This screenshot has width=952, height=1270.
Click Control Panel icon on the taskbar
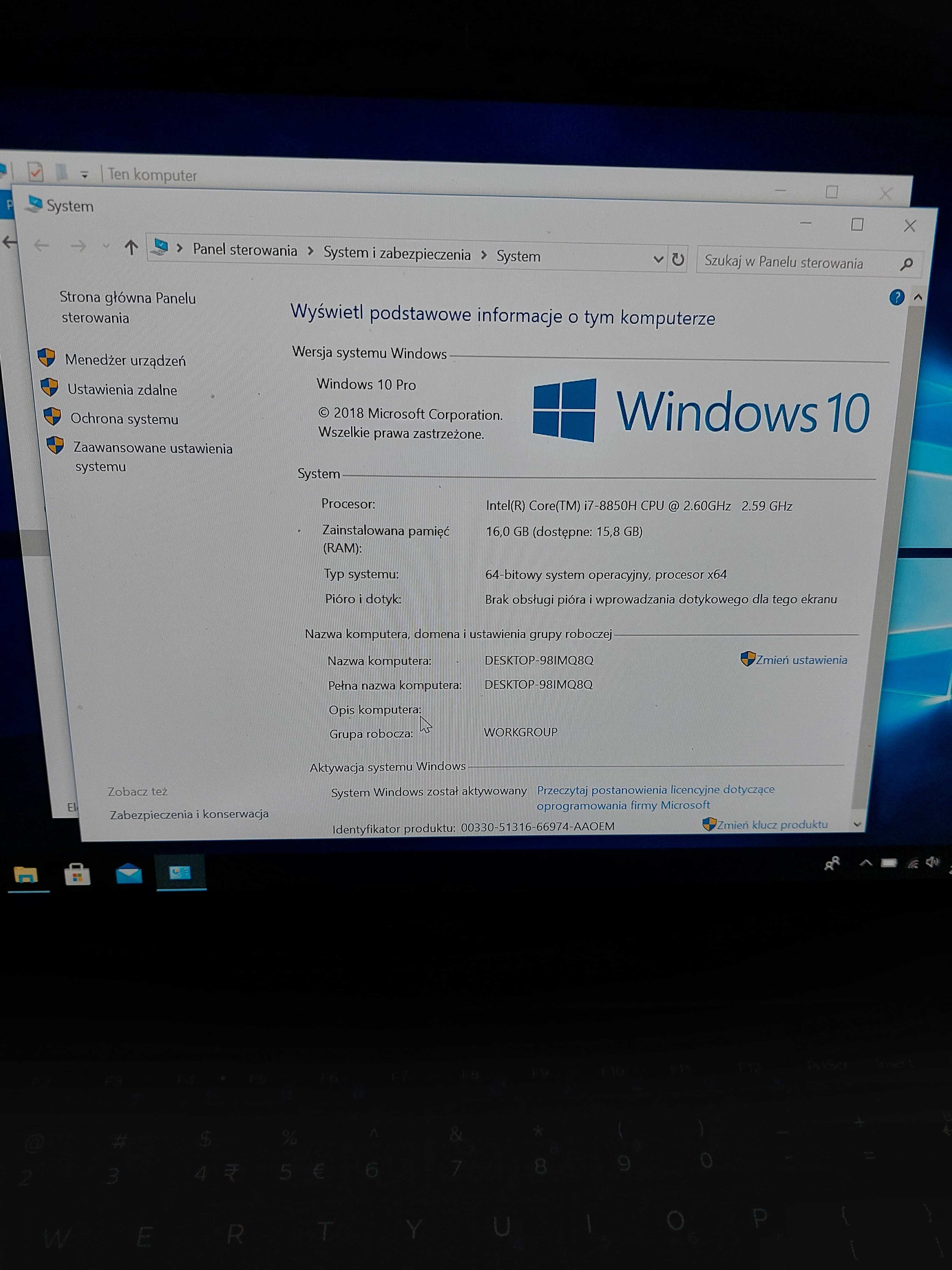point(180,872)
